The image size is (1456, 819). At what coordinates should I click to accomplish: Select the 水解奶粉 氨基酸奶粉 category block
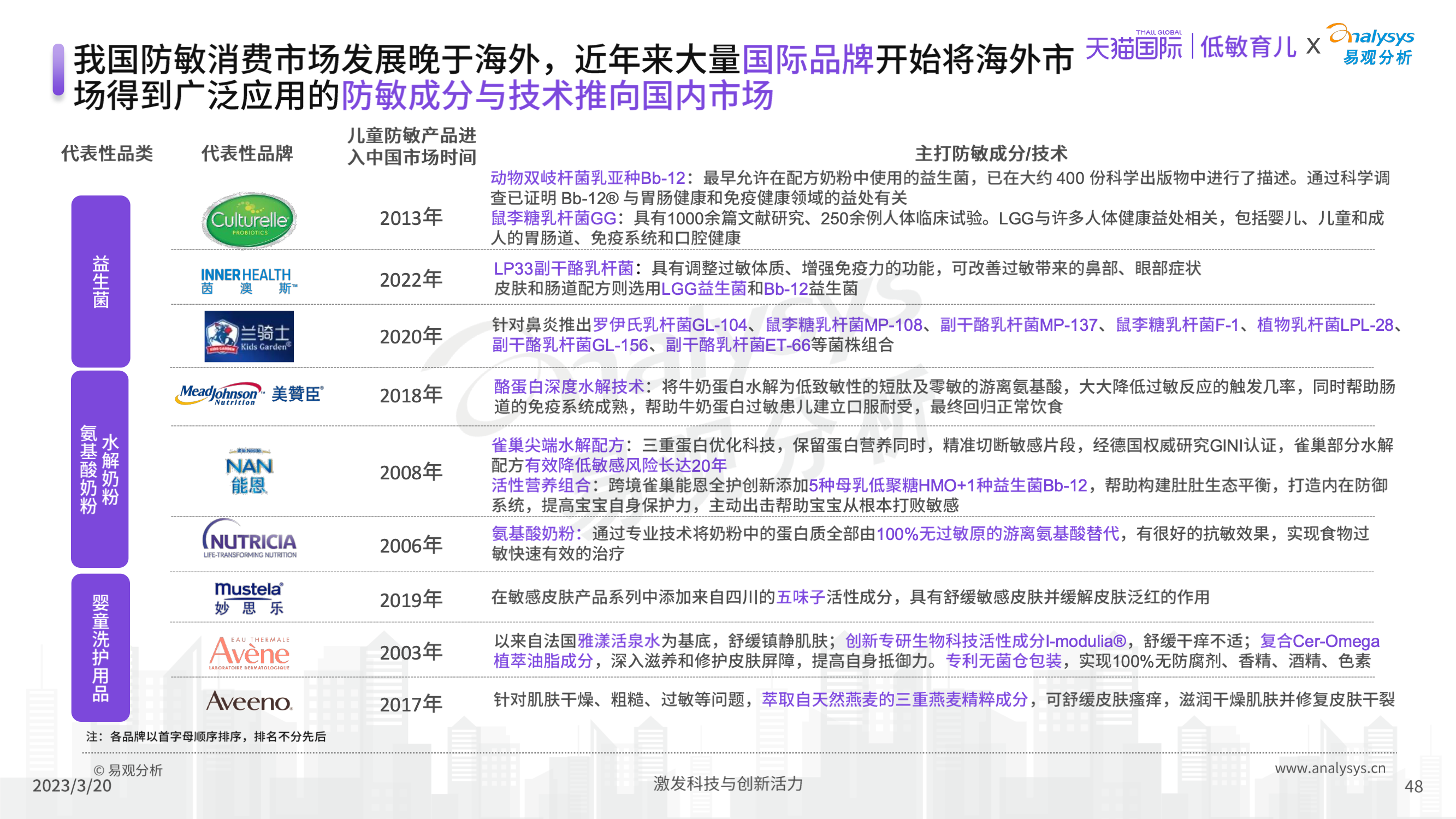pos(100,469)
